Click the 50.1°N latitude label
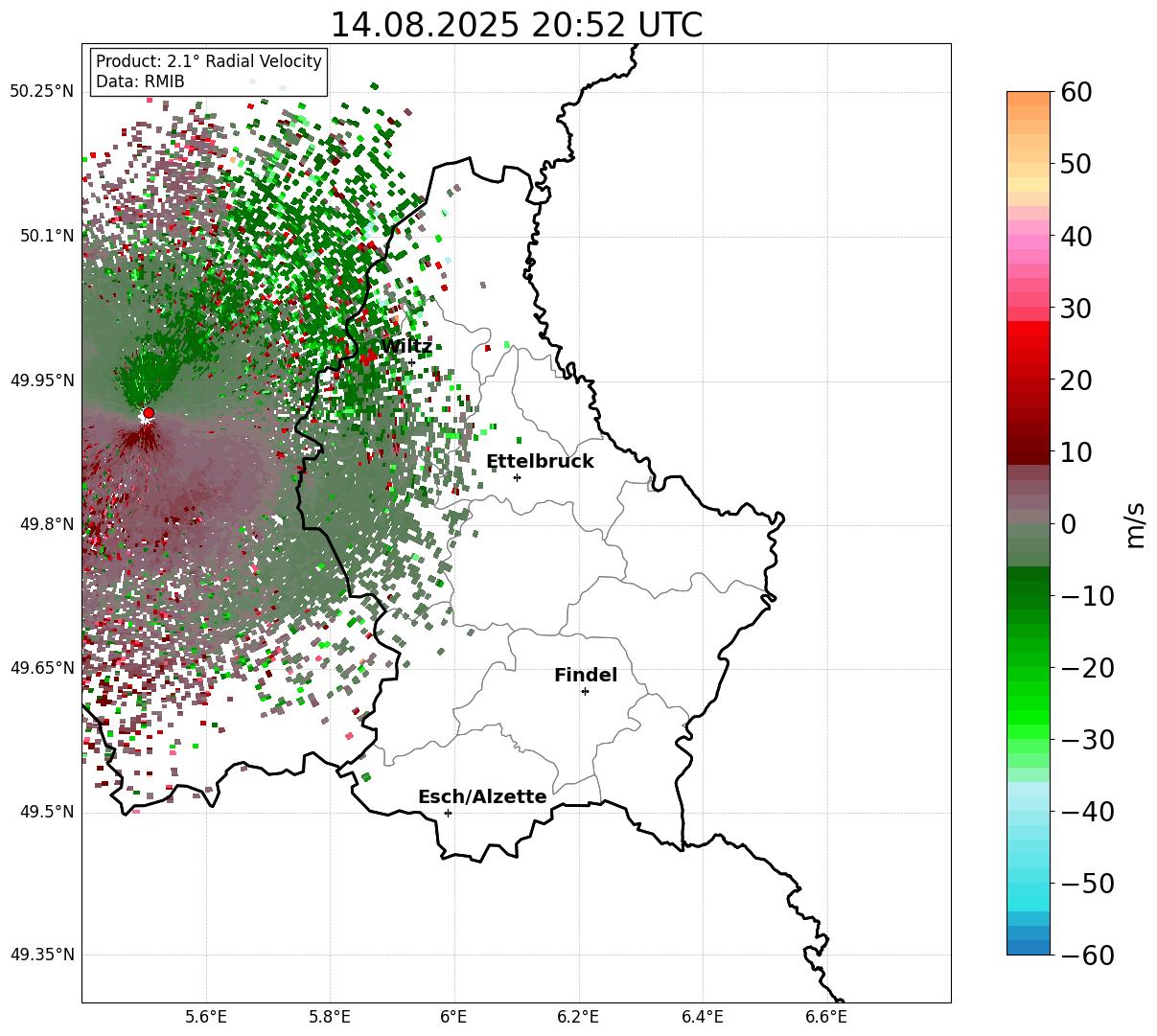Viewport: 1157px width, 1036px height. pos(46,236)
